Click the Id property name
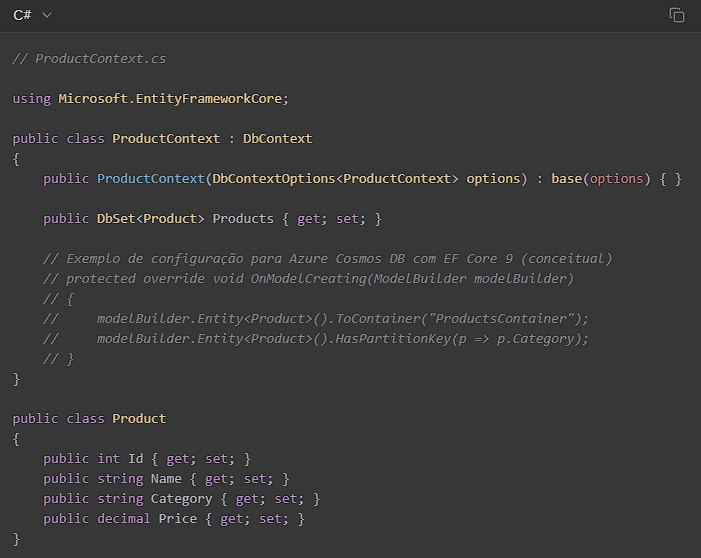The height and width of the screenshot is (558, 701). tap(135, 458)
